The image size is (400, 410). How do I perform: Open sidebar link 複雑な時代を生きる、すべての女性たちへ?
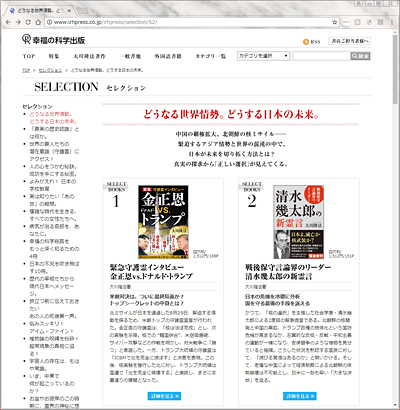tap(53, 215)
